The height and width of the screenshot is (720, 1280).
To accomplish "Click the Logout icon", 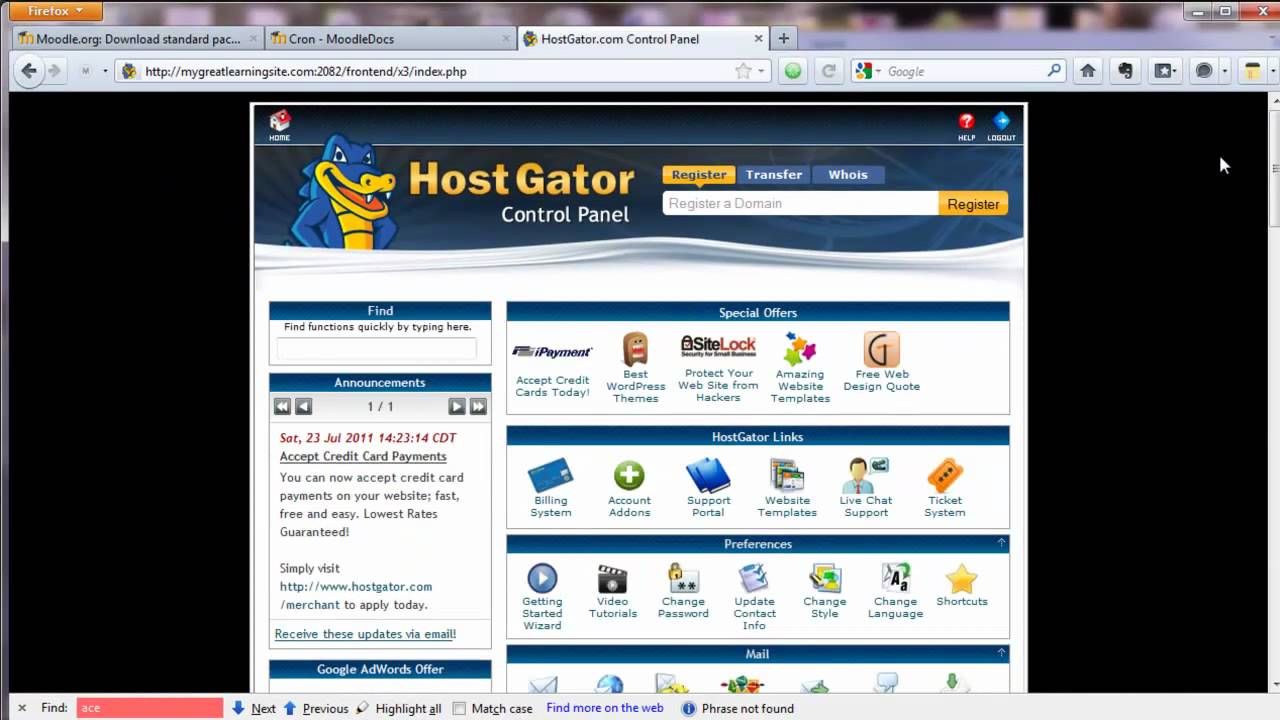I will (x=1001, y=126).
